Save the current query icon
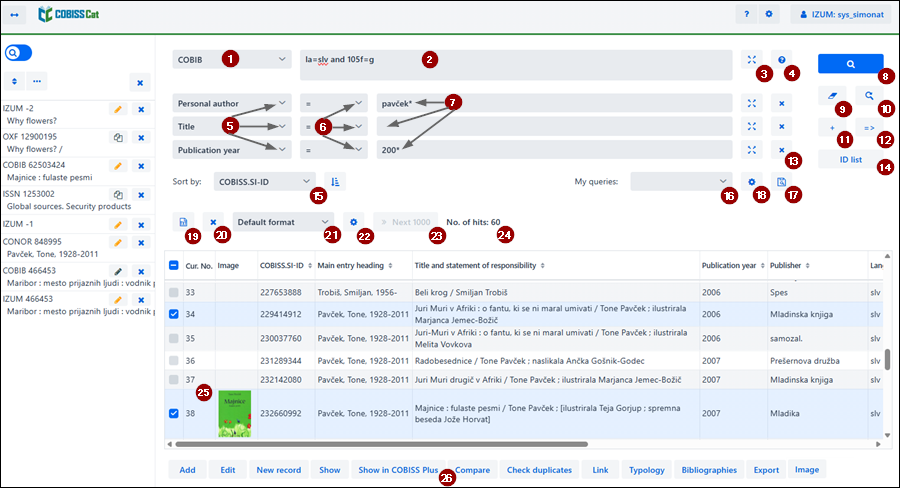Screen dimensions: 900x488 point(781,181)
